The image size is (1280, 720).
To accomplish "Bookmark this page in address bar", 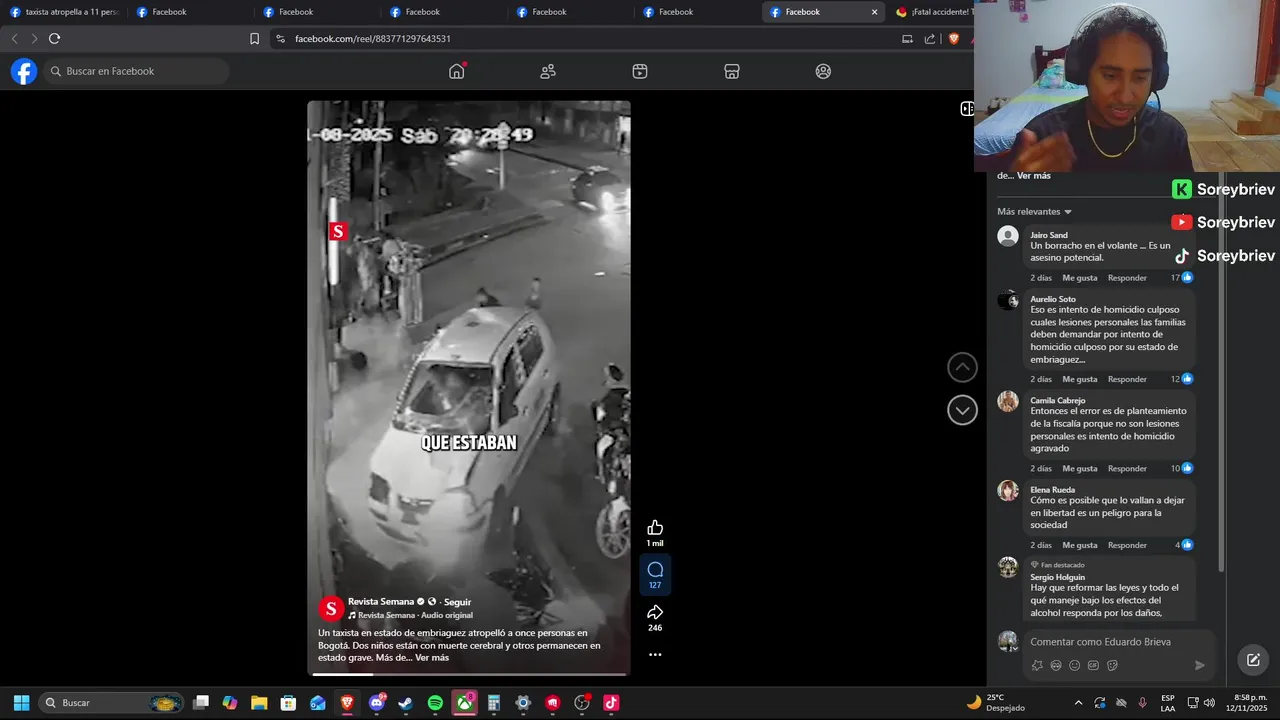I will pyautogui.click(x=254, y=39).
